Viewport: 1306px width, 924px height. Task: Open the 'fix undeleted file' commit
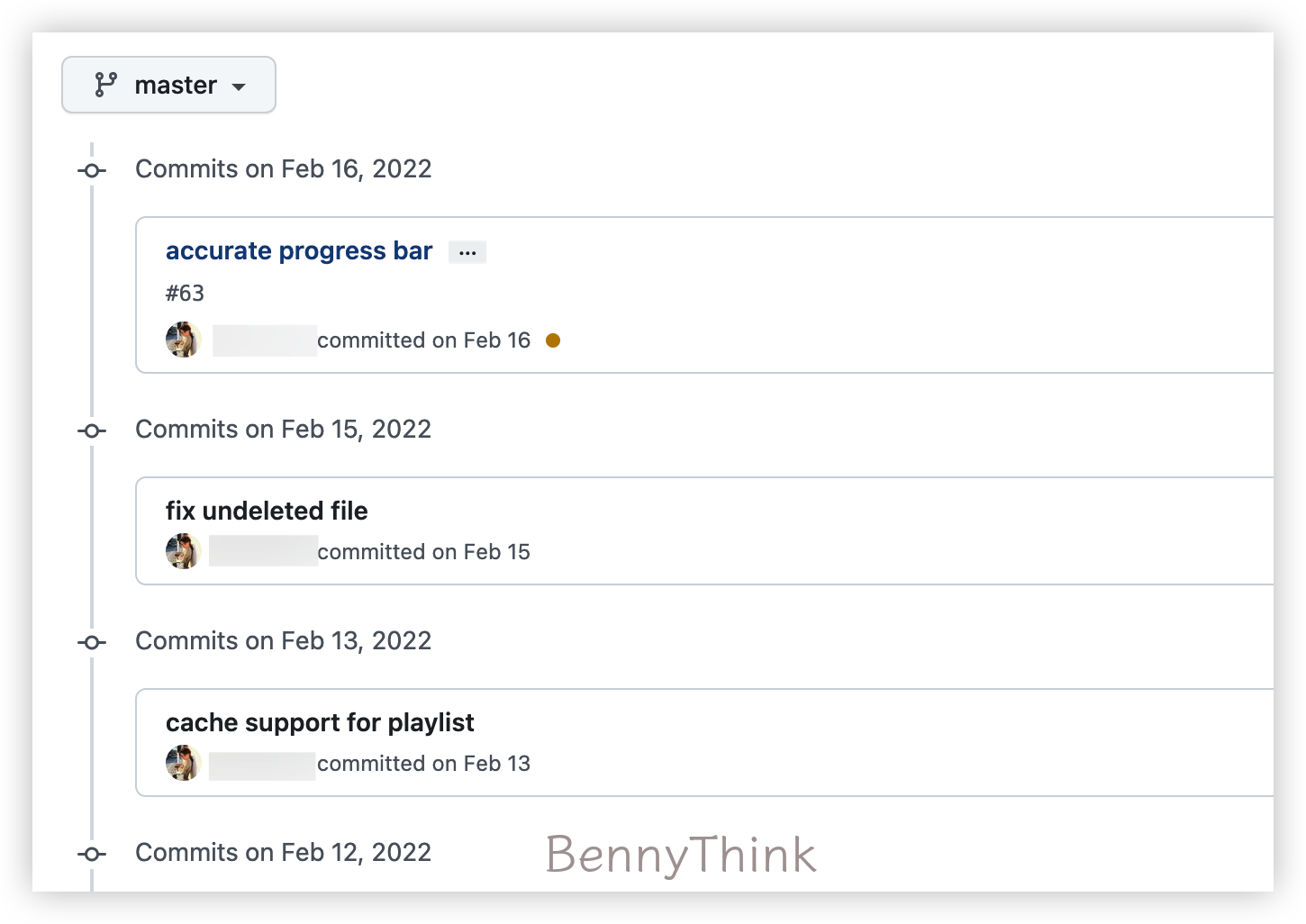point(267,511)
